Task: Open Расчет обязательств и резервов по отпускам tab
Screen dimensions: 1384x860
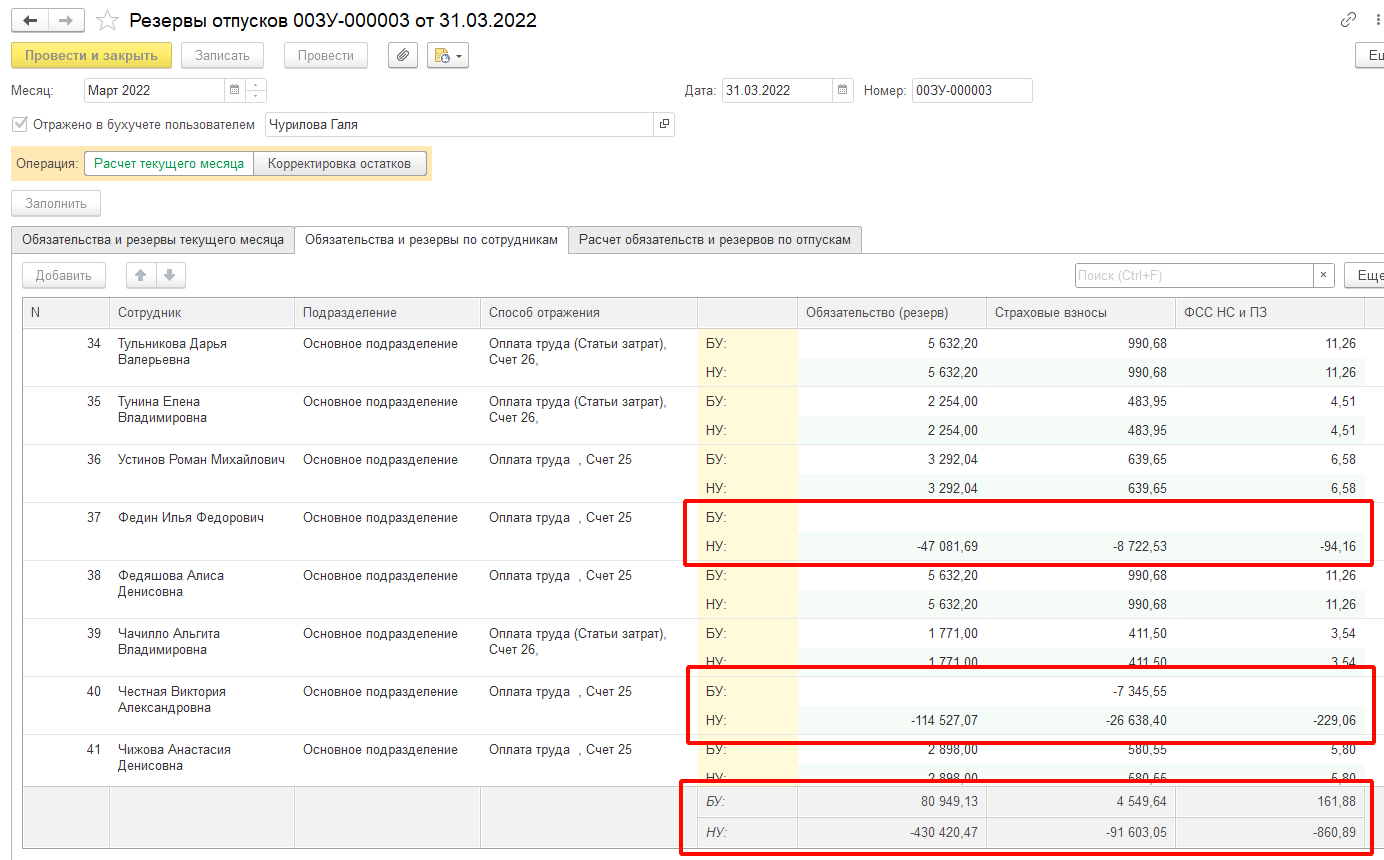Action: 714,240
